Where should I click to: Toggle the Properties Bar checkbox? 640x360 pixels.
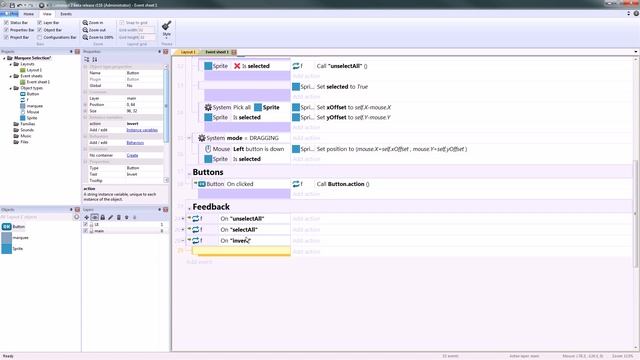click(x=6, y=30)
